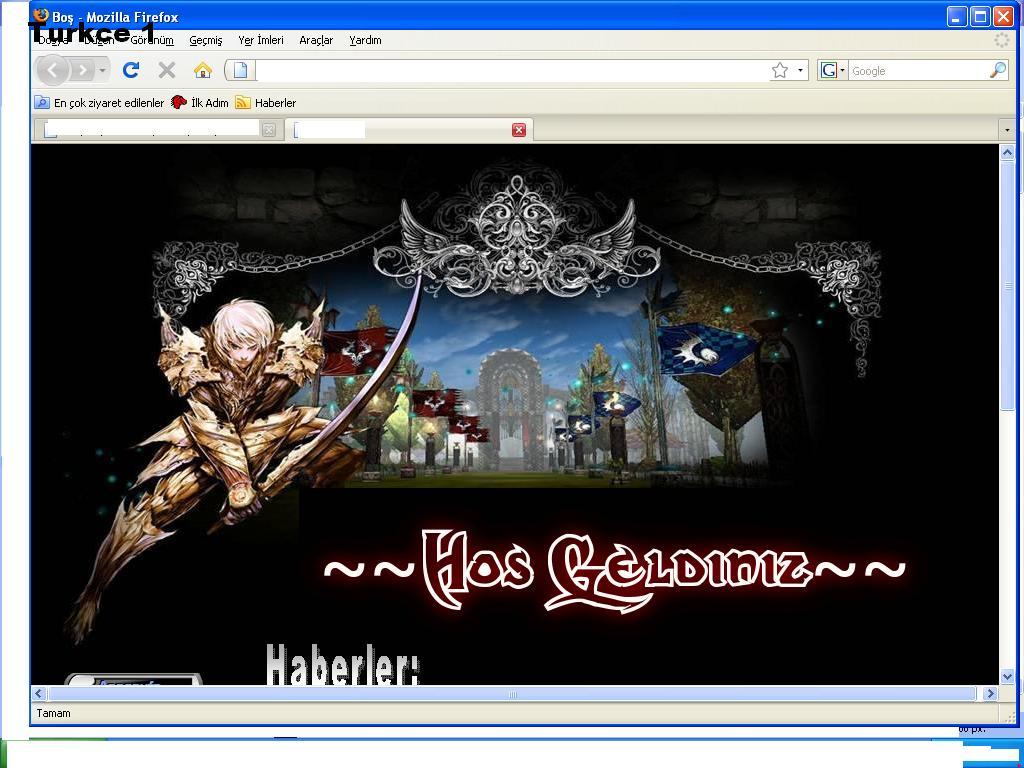Click the Google search input box
This screenshot has width=1024, height=768.
918,71
